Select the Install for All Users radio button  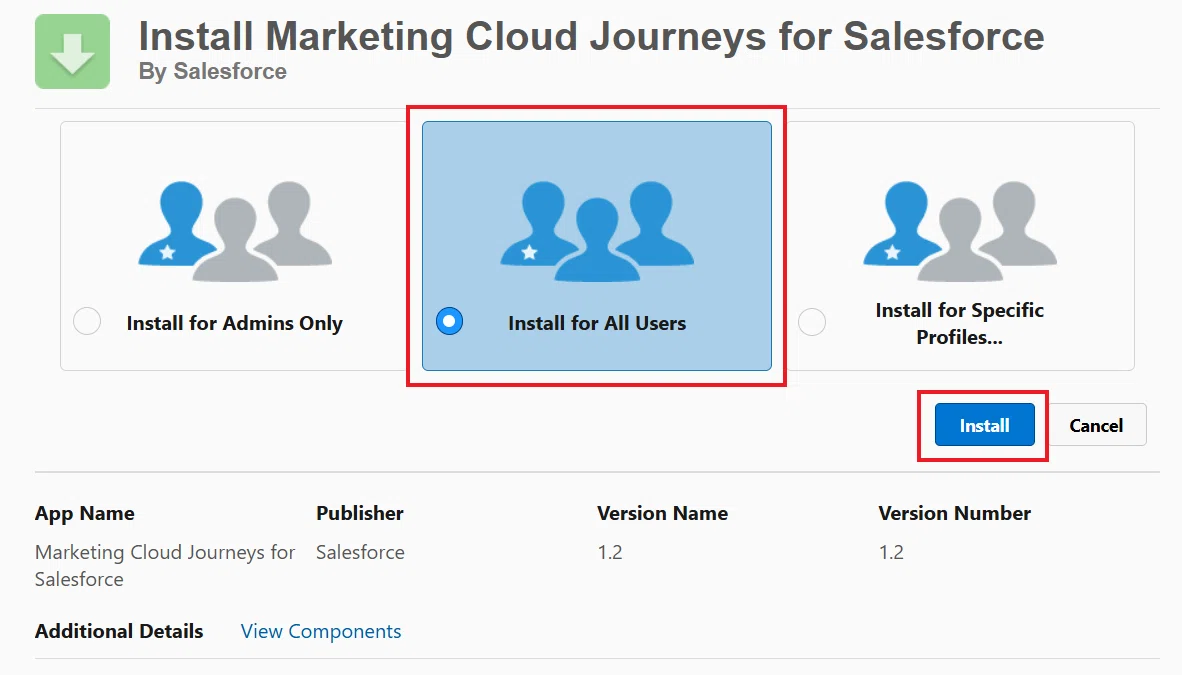coord(449,321)
